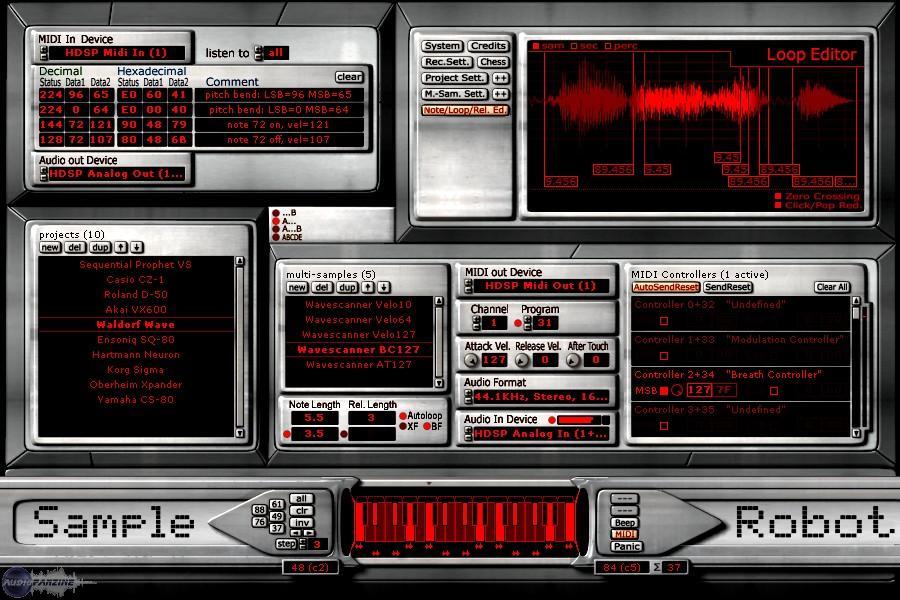Expand Project Sett. with the ++ button
Image resolution: width=900 pixels, height=600 pixels.
500,78
